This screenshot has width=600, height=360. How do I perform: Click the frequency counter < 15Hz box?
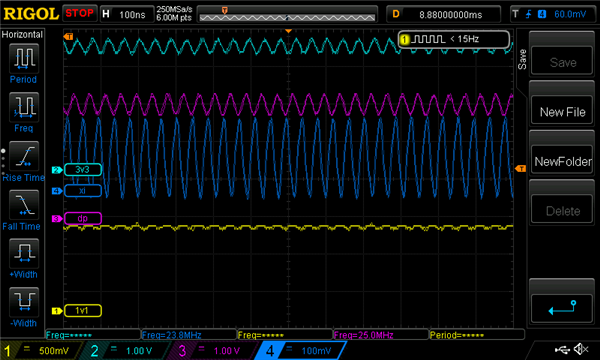[x=454, y=39]
